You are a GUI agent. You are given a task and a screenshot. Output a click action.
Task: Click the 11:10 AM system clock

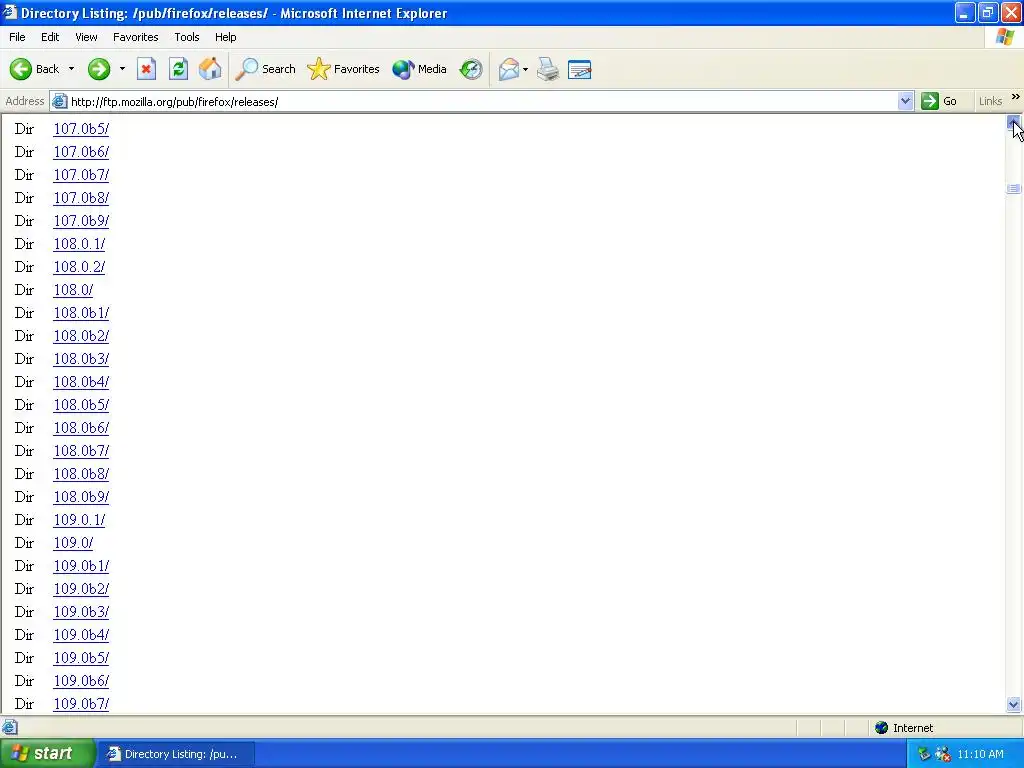(x=980, y=754)
